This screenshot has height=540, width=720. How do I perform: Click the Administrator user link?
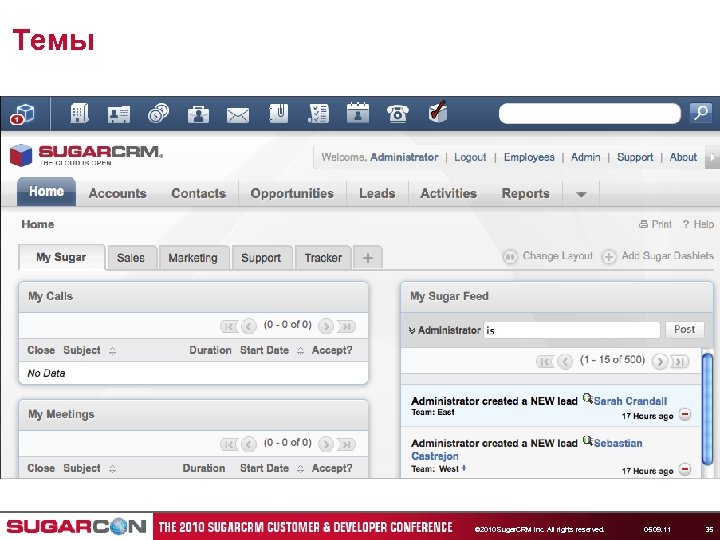[404, 157]
